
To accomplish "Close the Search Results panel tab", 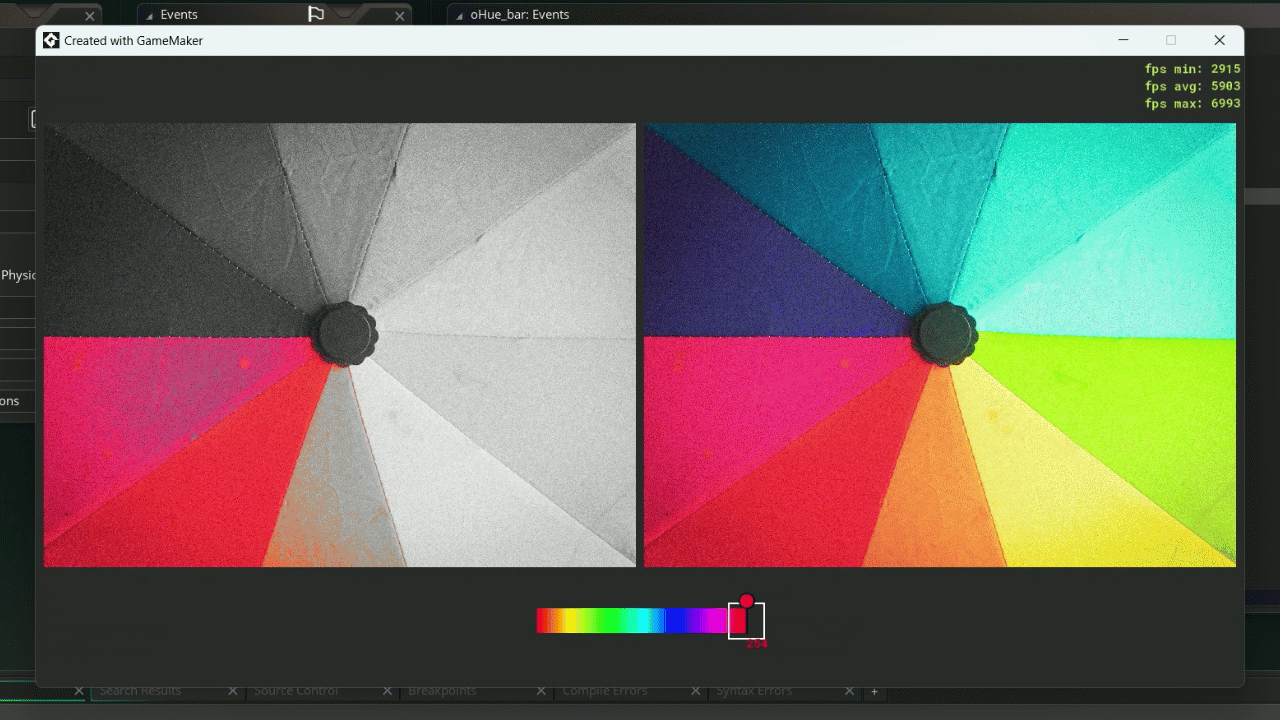I will 233,691.
